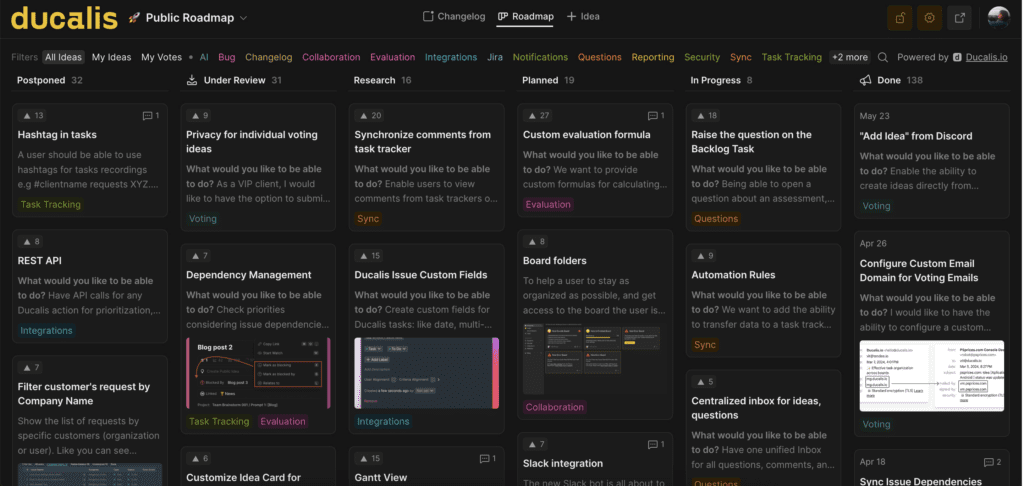Click the lock share icon button
1024x486 pixels.
click(900, 18)
